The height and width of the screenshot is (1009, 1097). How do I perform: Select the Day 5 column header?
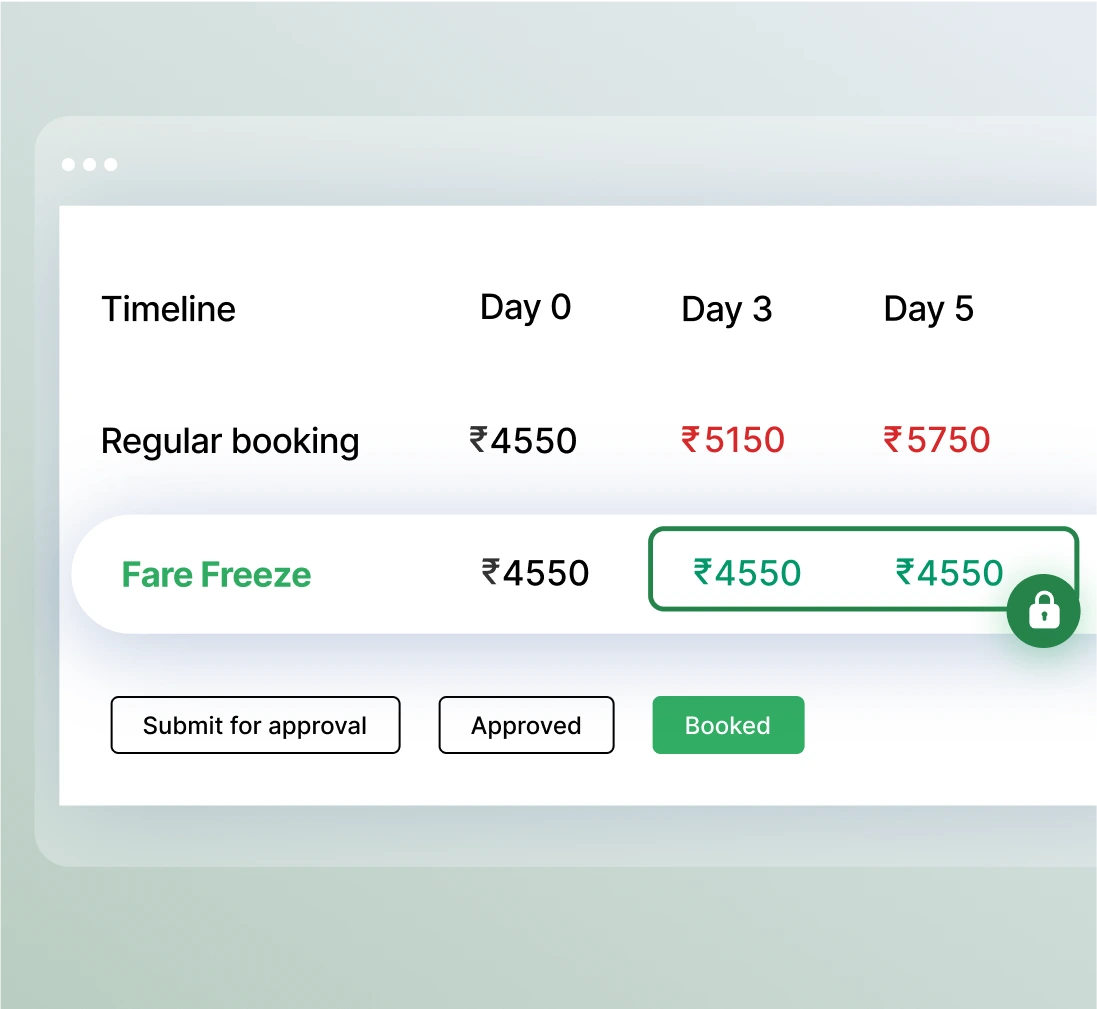pyautogui.click(x=928, y=309)
